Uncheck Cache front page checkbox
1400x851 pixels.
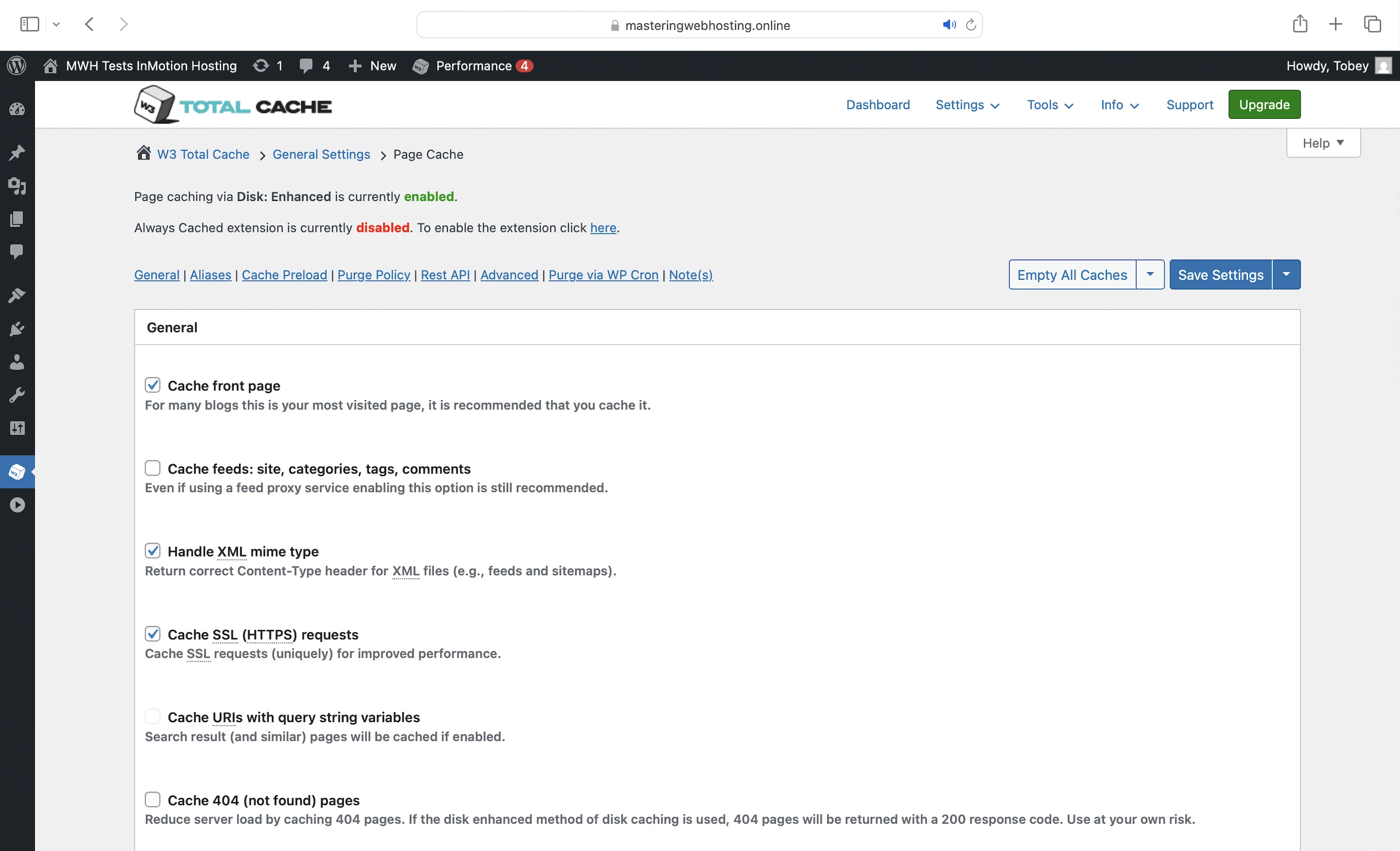coord(152,386)
